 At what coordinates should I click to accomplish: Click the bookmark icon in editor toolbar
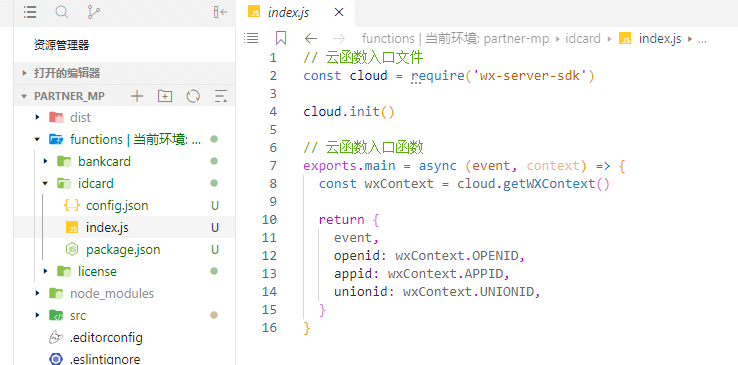pyautogui.click(x=281, y=39)
